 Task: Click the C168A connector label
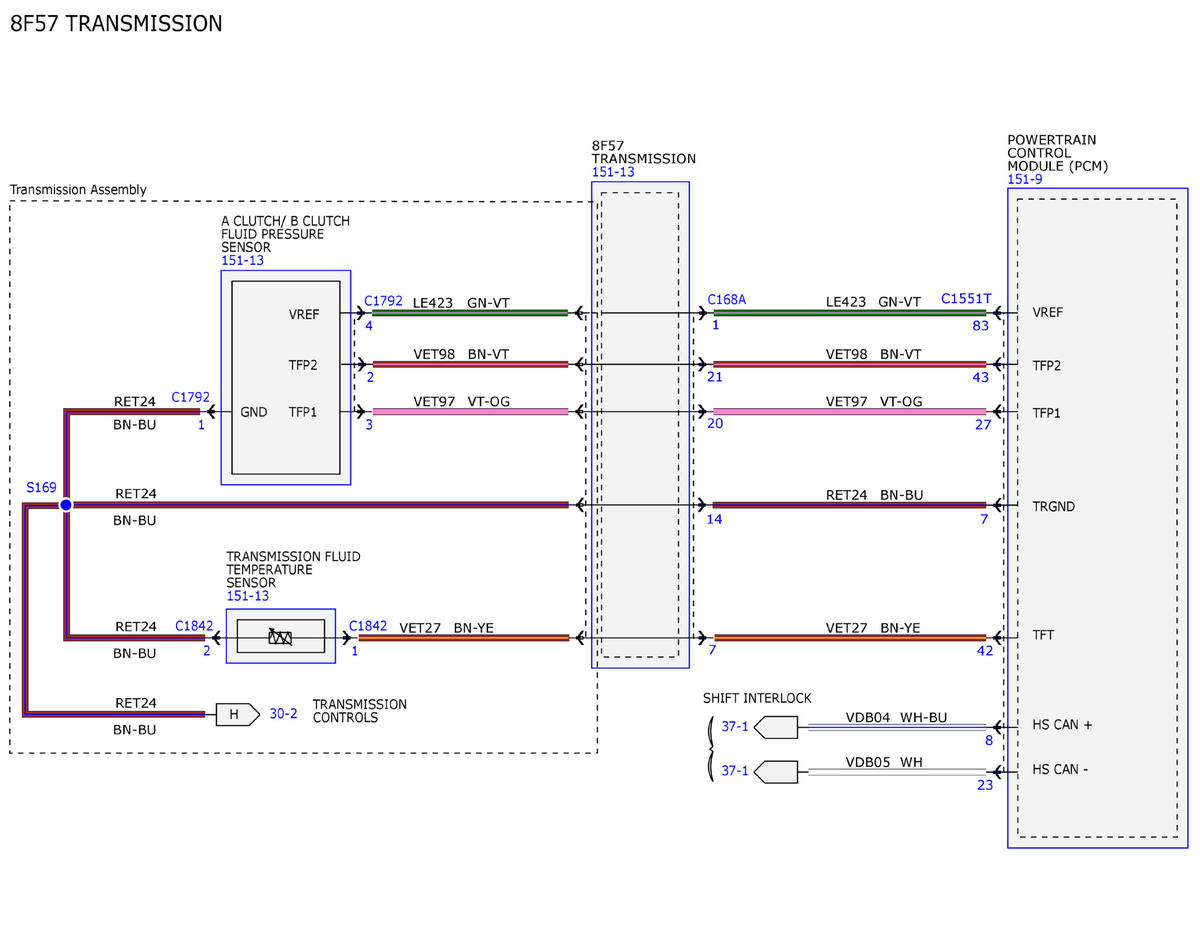click(x=727, y=299)
